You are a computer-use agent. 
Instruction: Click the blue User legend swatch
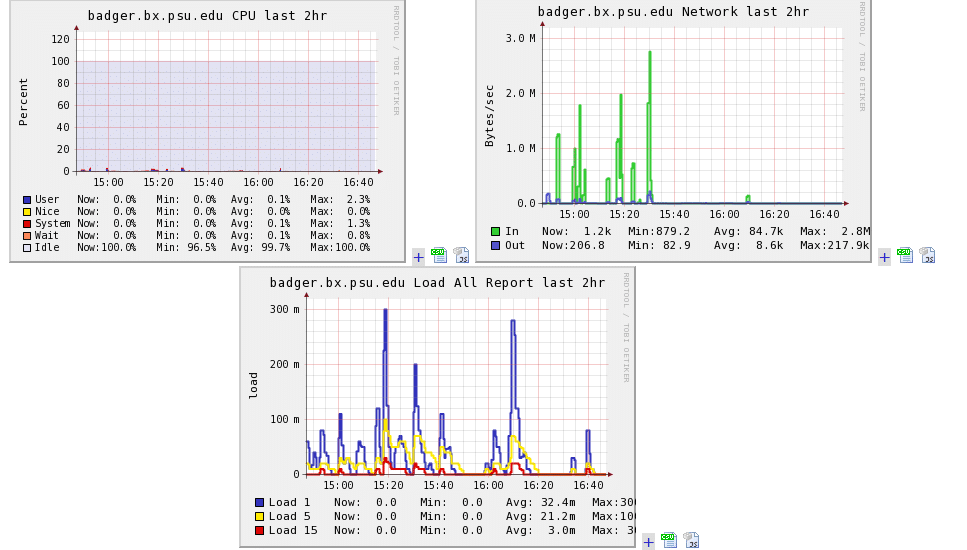[x=27, y=200]
